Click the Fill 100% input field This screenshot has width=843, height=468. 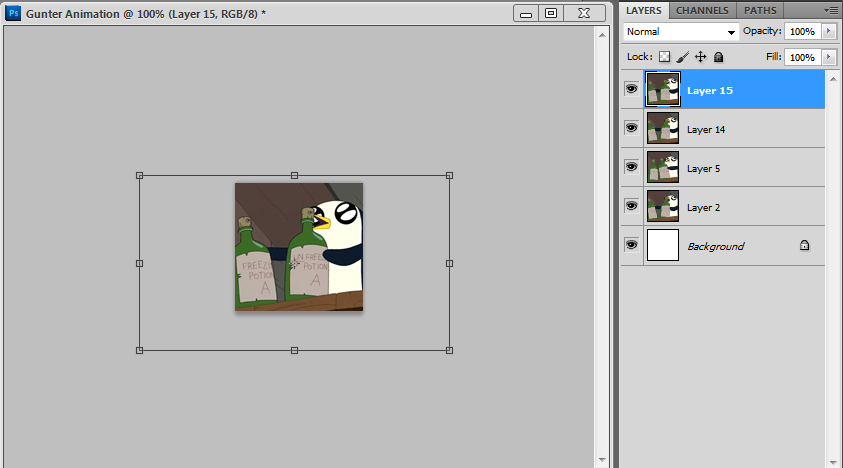point(803,56)
